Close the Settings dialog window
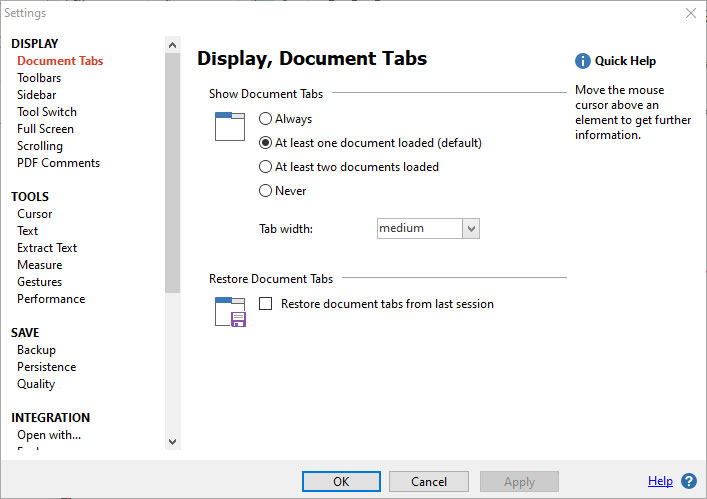 pyautogui.click(x=690, y=13)
